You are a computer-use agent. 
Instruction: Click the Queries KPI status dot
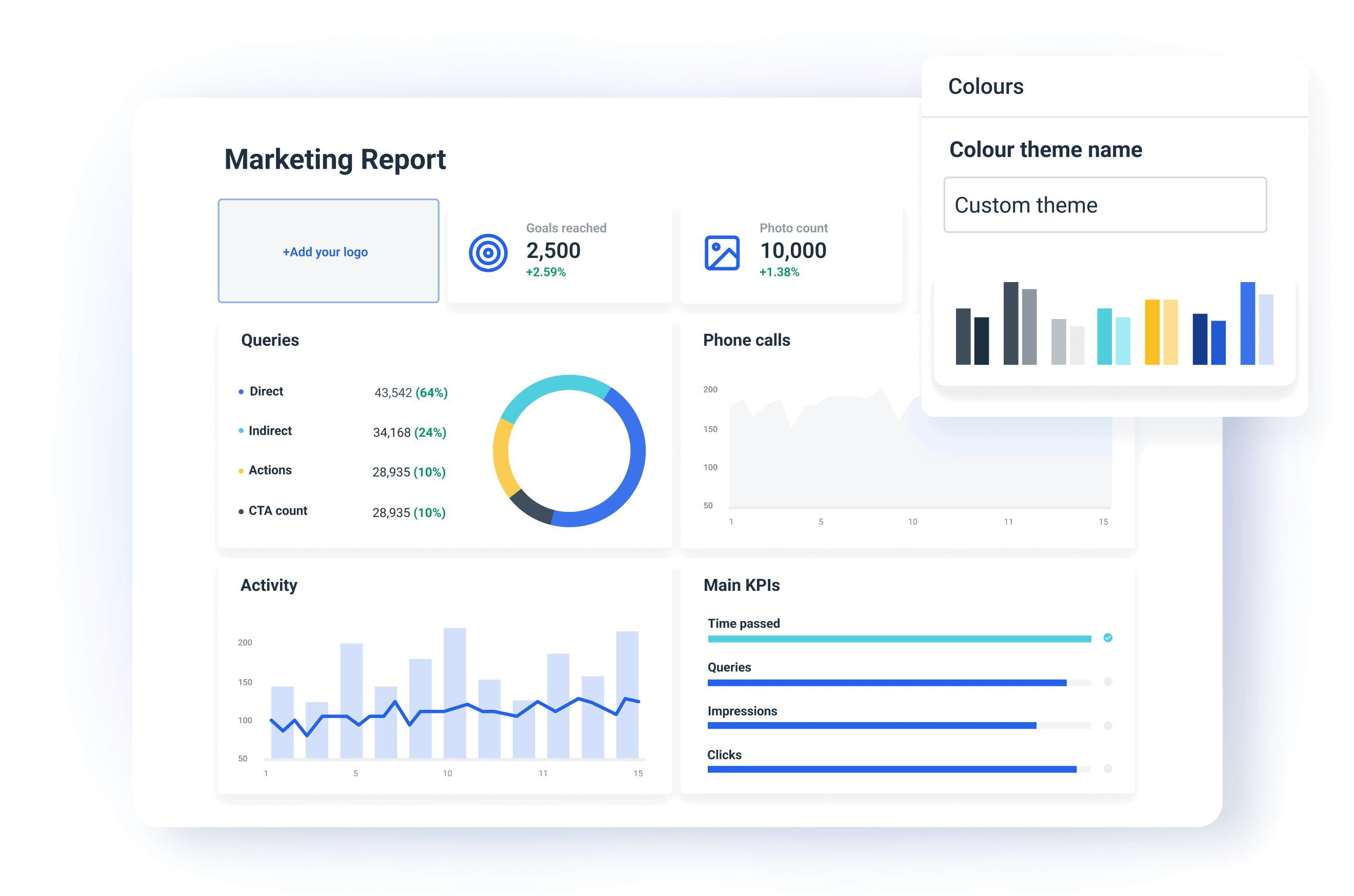click(1107, 682)
